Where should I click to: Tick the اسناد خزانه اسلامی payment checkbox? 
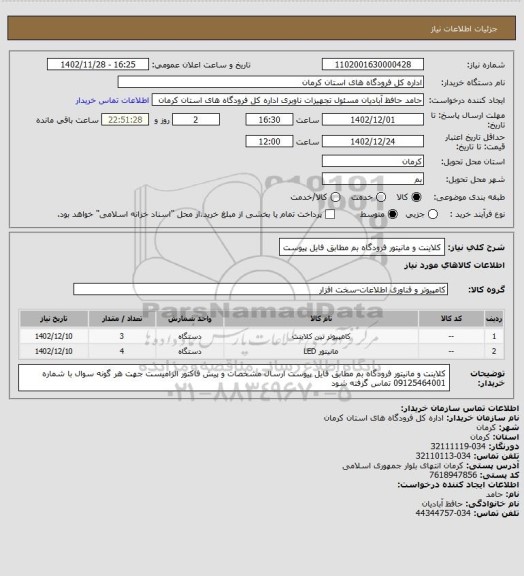pyautogui.click(x=330, y=214)
